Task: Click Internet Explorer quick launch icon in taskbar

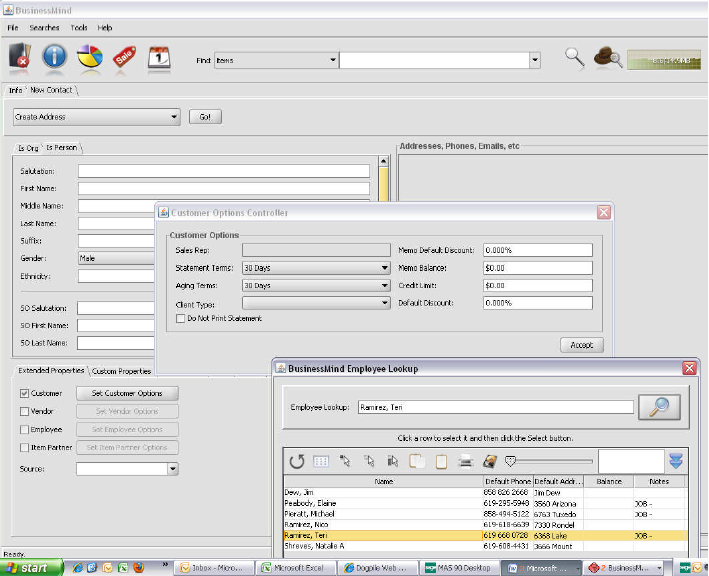Action: 77,567
